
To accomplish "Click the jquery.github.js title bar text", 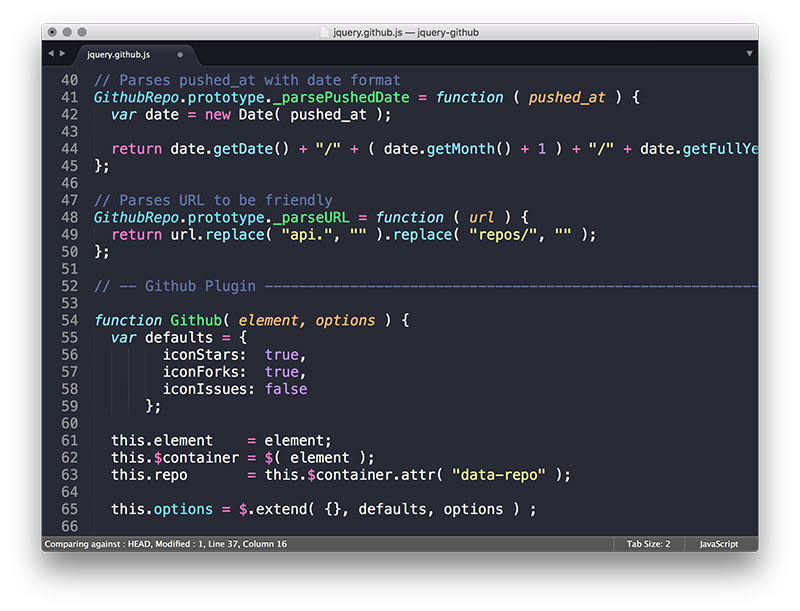I will pos(398,31).
